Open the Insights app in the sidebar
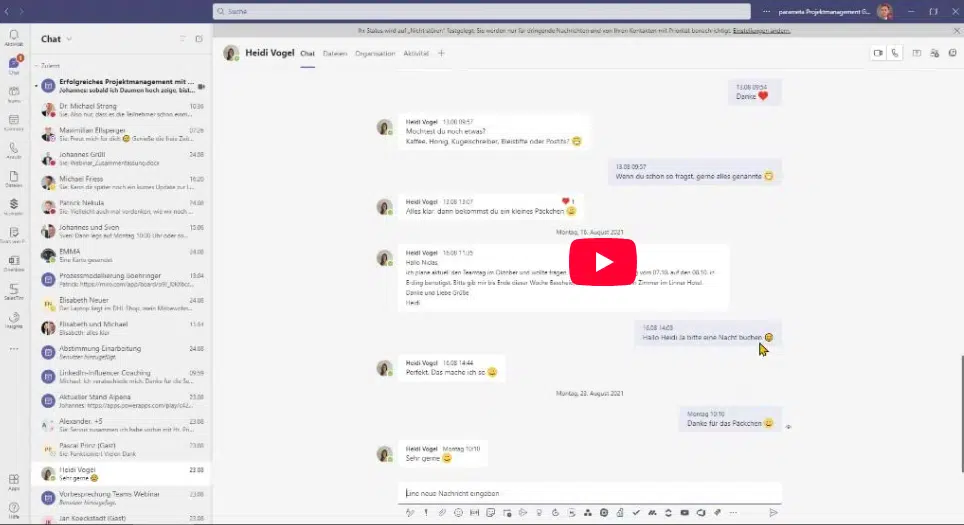 click(x=14, y=320)
